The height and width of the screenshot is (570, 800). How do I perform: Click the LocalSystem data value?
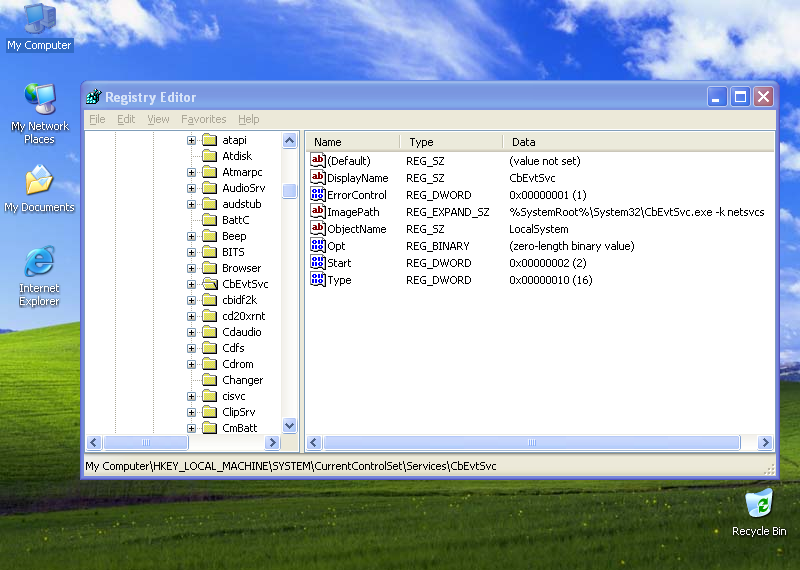pos(539,229)
